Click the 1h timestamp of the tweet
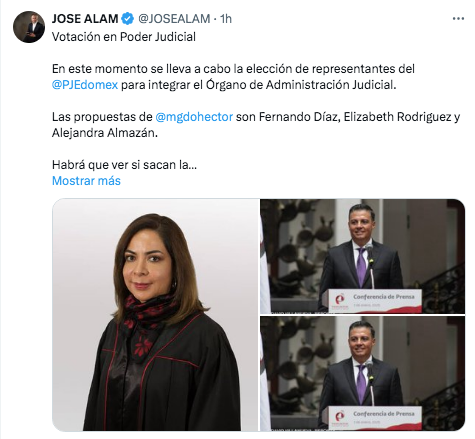Screen dimensions: 475x439 click(226, 19)
